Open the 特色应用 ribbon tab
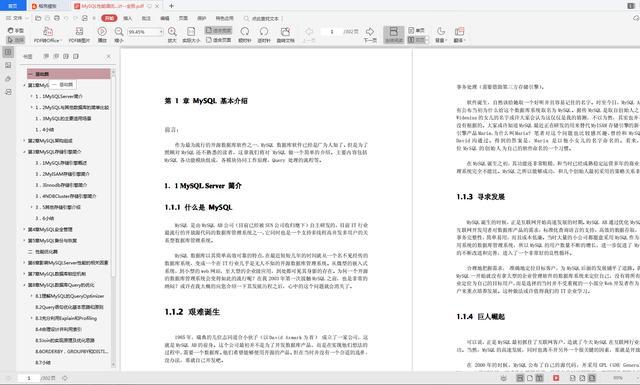640x385 pixels. (x=224, y=18)
